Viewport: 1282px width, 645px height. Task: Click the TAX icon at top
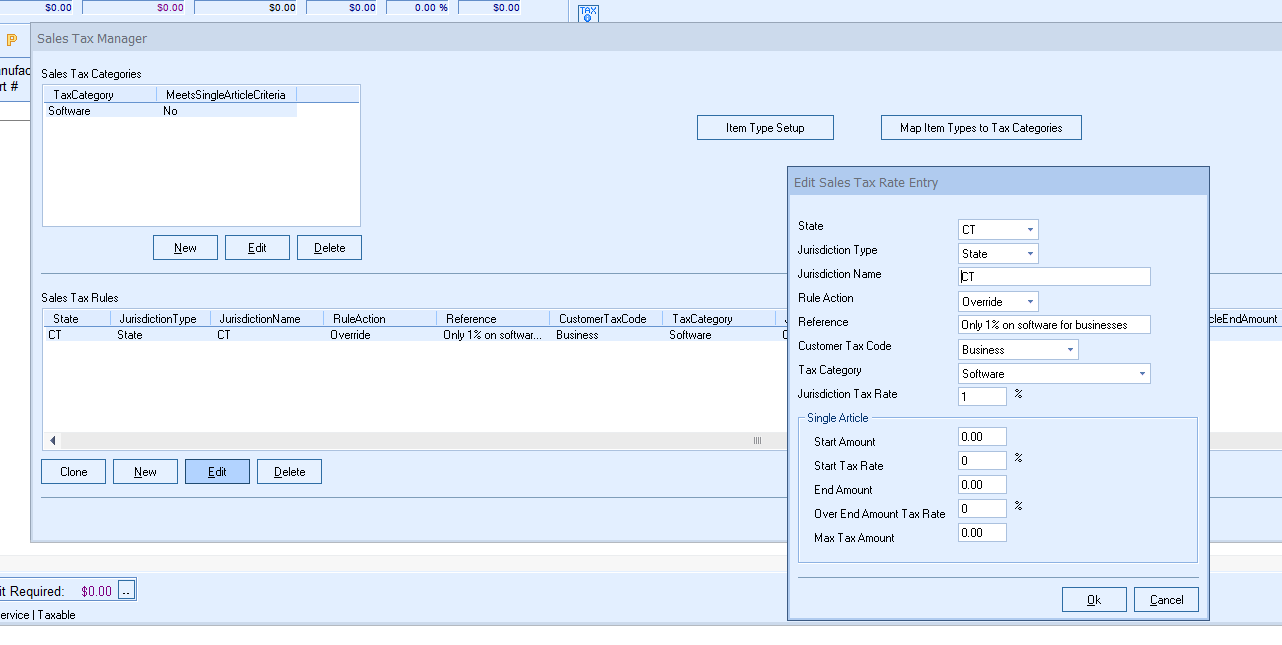pyautogui.click(x=588, y=13)
